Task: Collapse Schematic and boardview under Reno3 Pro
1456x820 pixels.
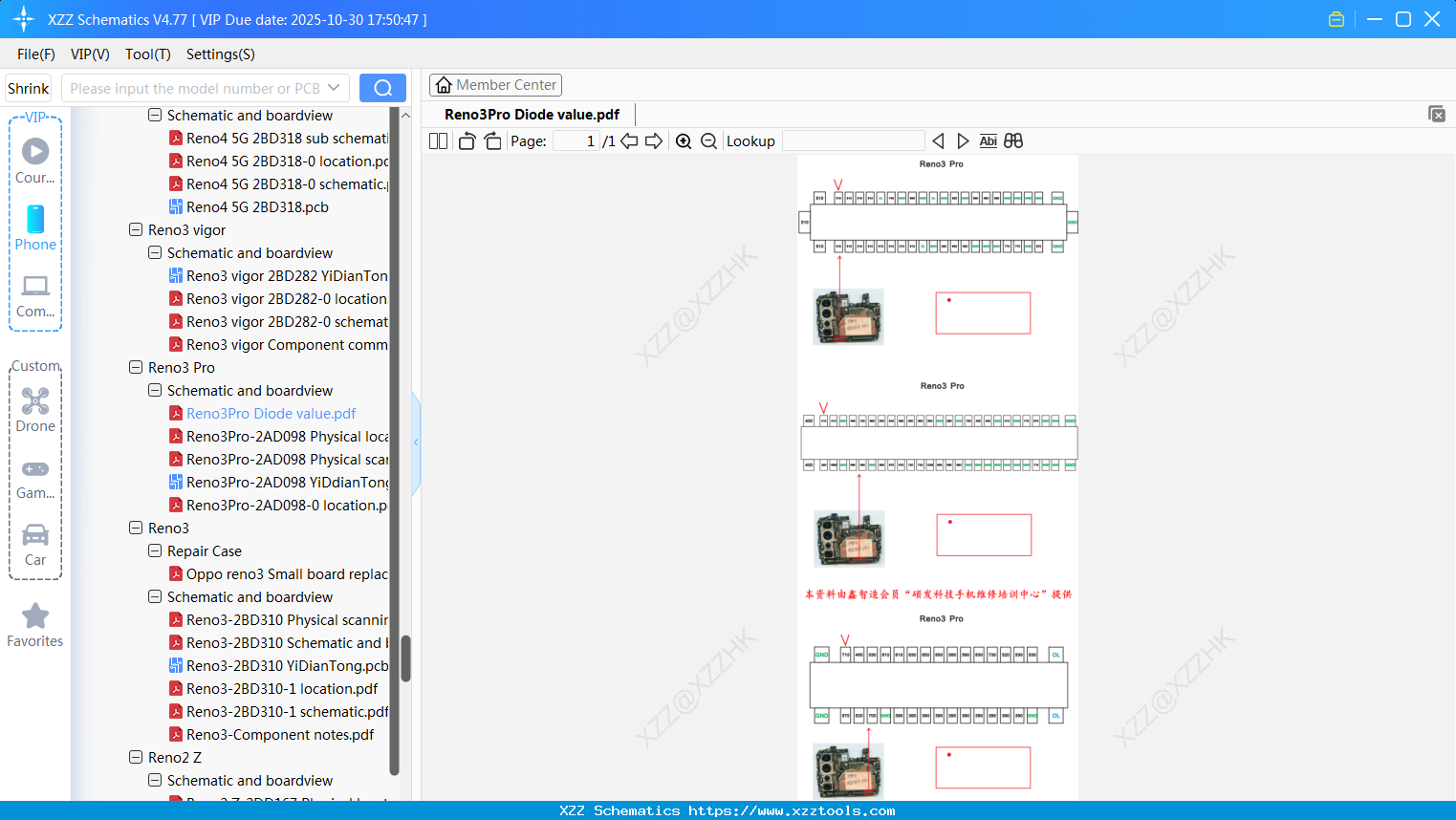Action: [155, 390]
